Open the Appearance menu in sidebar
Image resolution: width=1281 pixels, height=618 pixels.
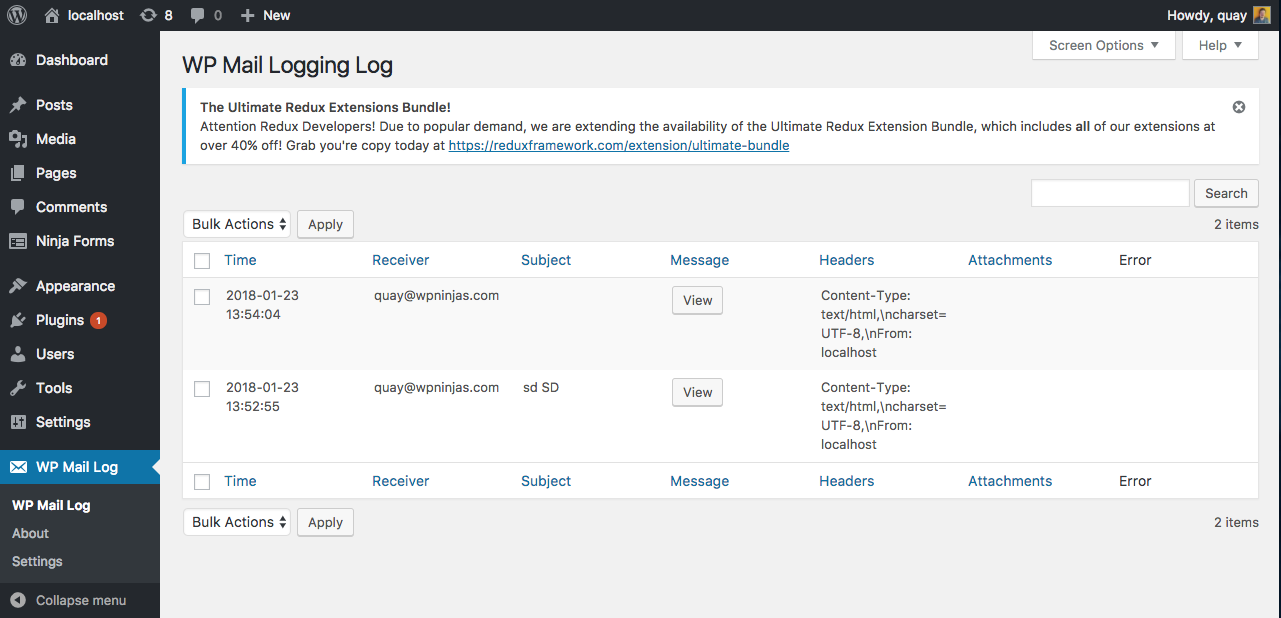click(75, 286)
